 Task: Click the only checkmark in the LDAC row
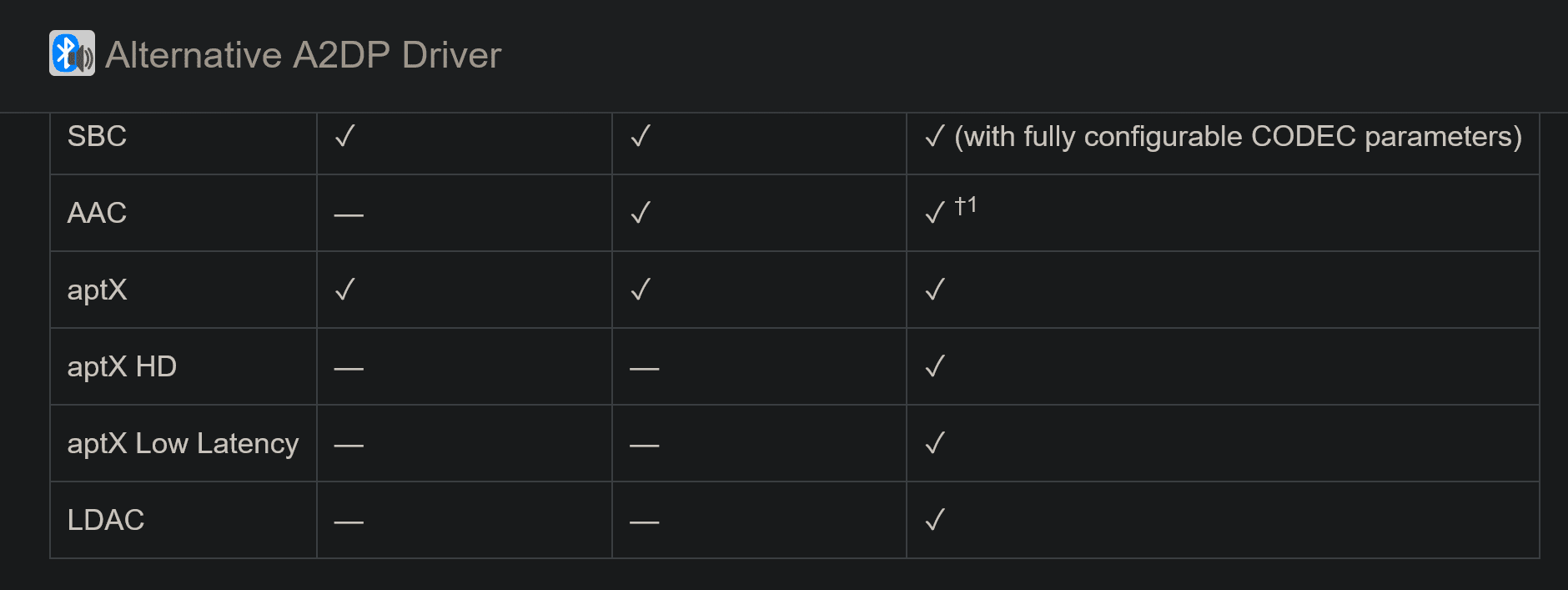coord(934,520)
